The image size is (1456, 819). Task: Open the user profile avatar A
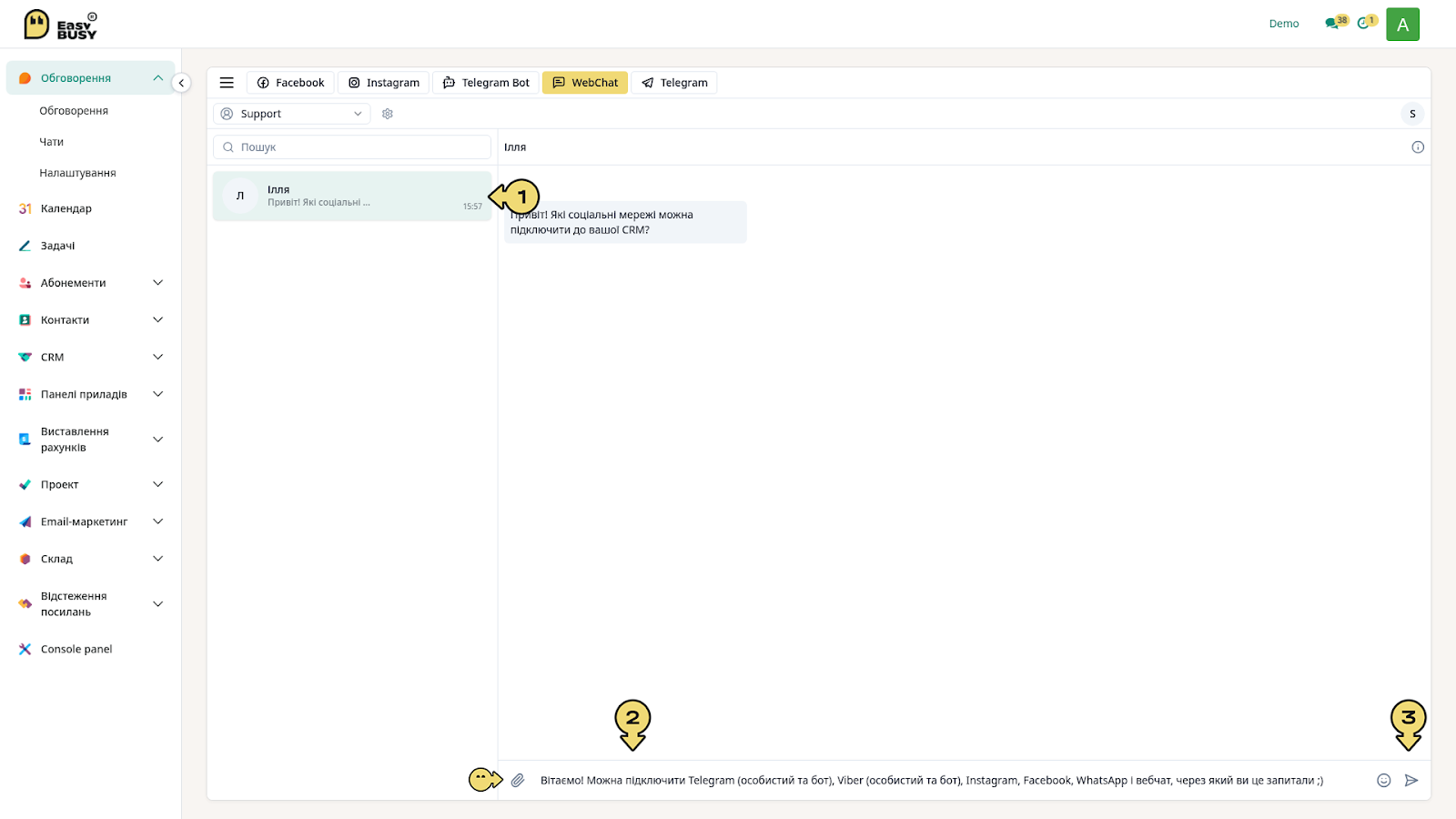[x=1402, y=25]
